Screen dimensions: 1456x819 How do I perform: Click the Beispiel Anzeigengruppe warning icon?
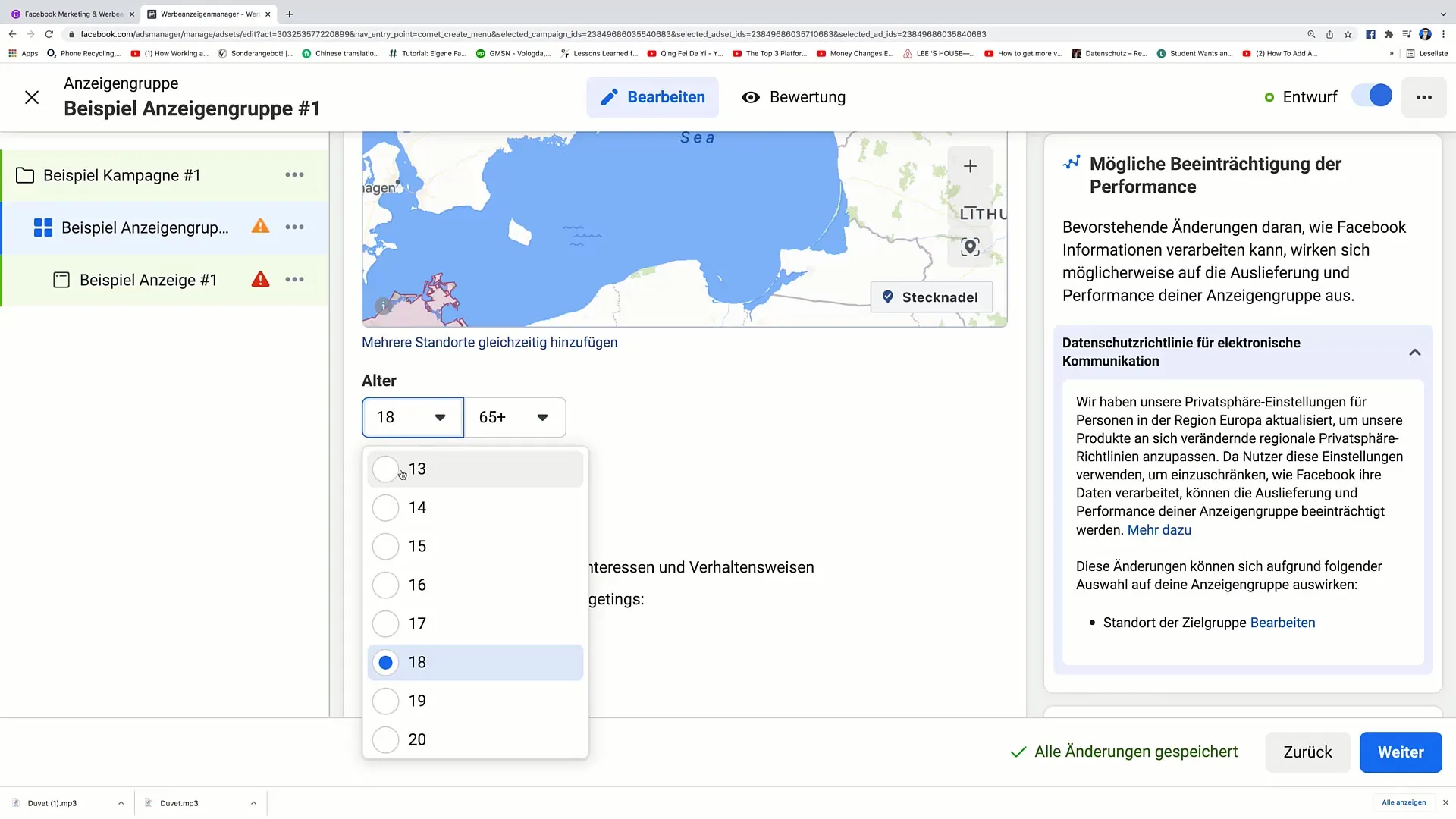click(x=261, y=227)
